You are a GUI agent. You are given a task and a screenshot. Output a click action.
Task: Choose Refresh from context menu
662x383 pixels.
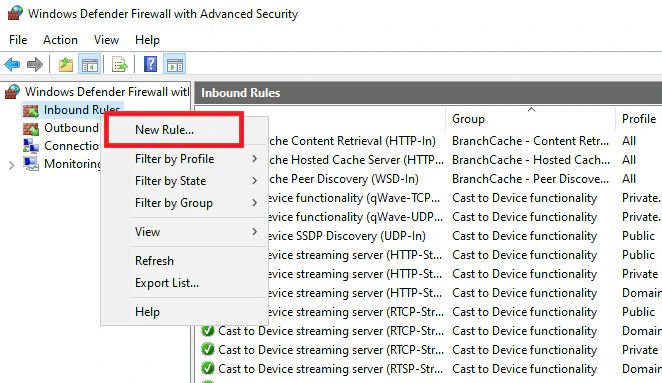pyautogui.click(x=184, y=261)
